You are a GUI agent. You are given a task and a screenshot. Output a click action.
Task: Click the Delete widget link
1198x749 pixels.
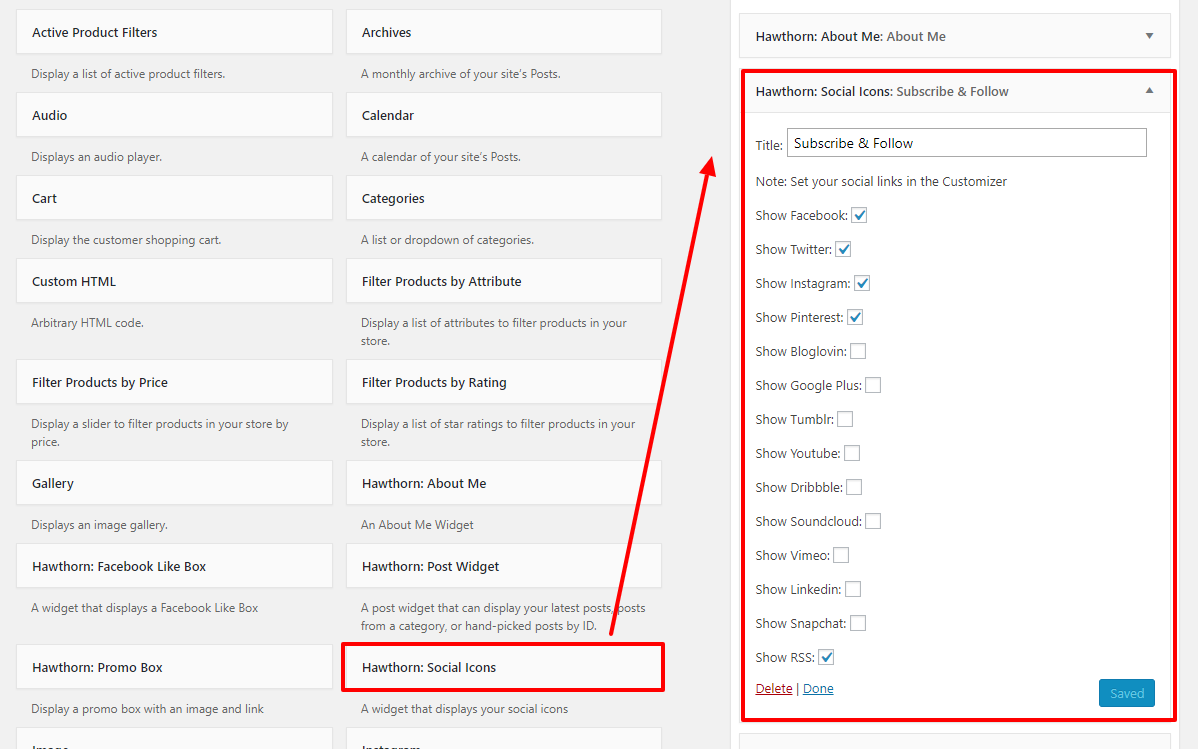[x=774, y=689]
